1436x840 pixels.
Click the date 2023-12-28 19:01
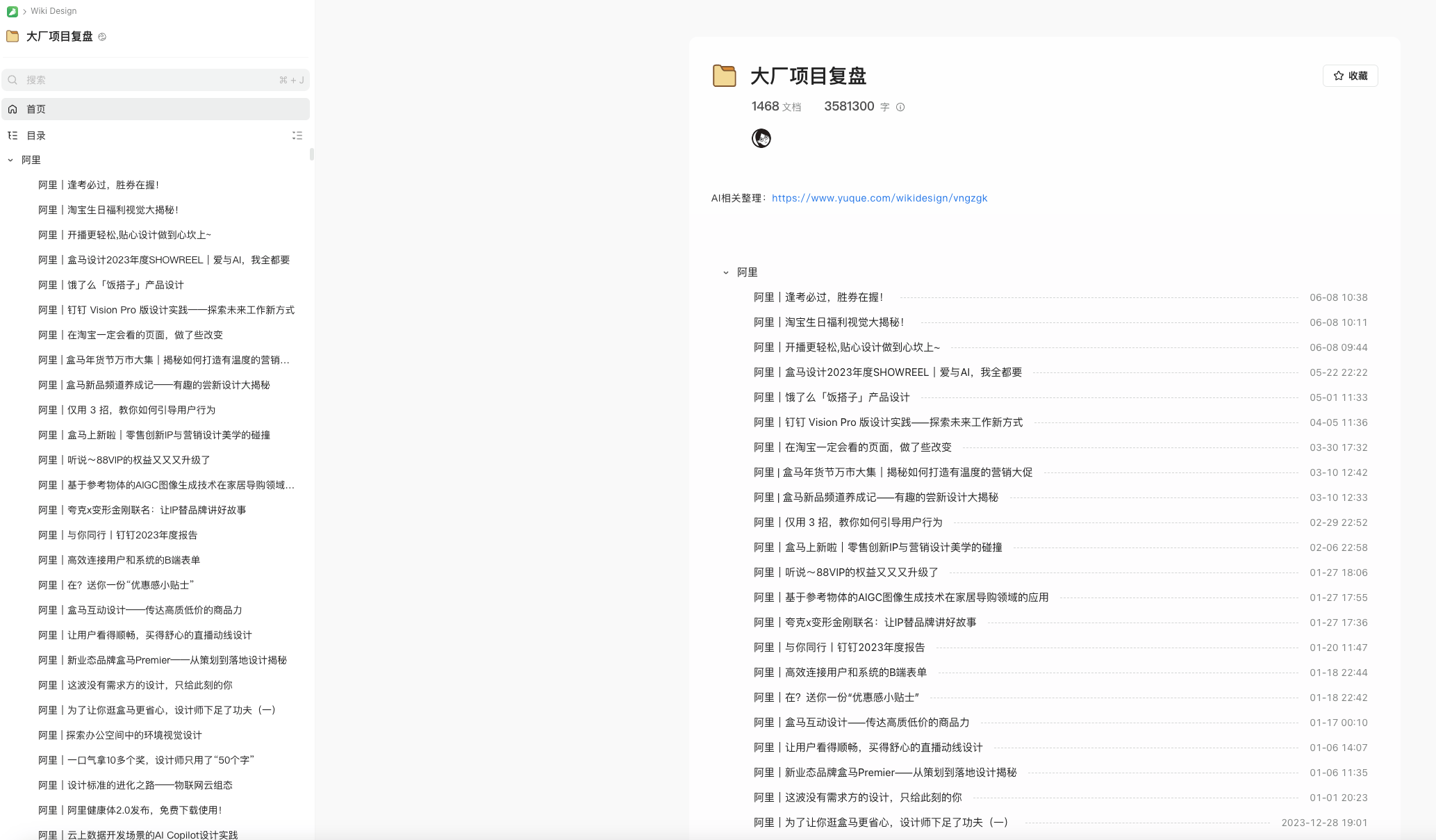coord(1324,823)
